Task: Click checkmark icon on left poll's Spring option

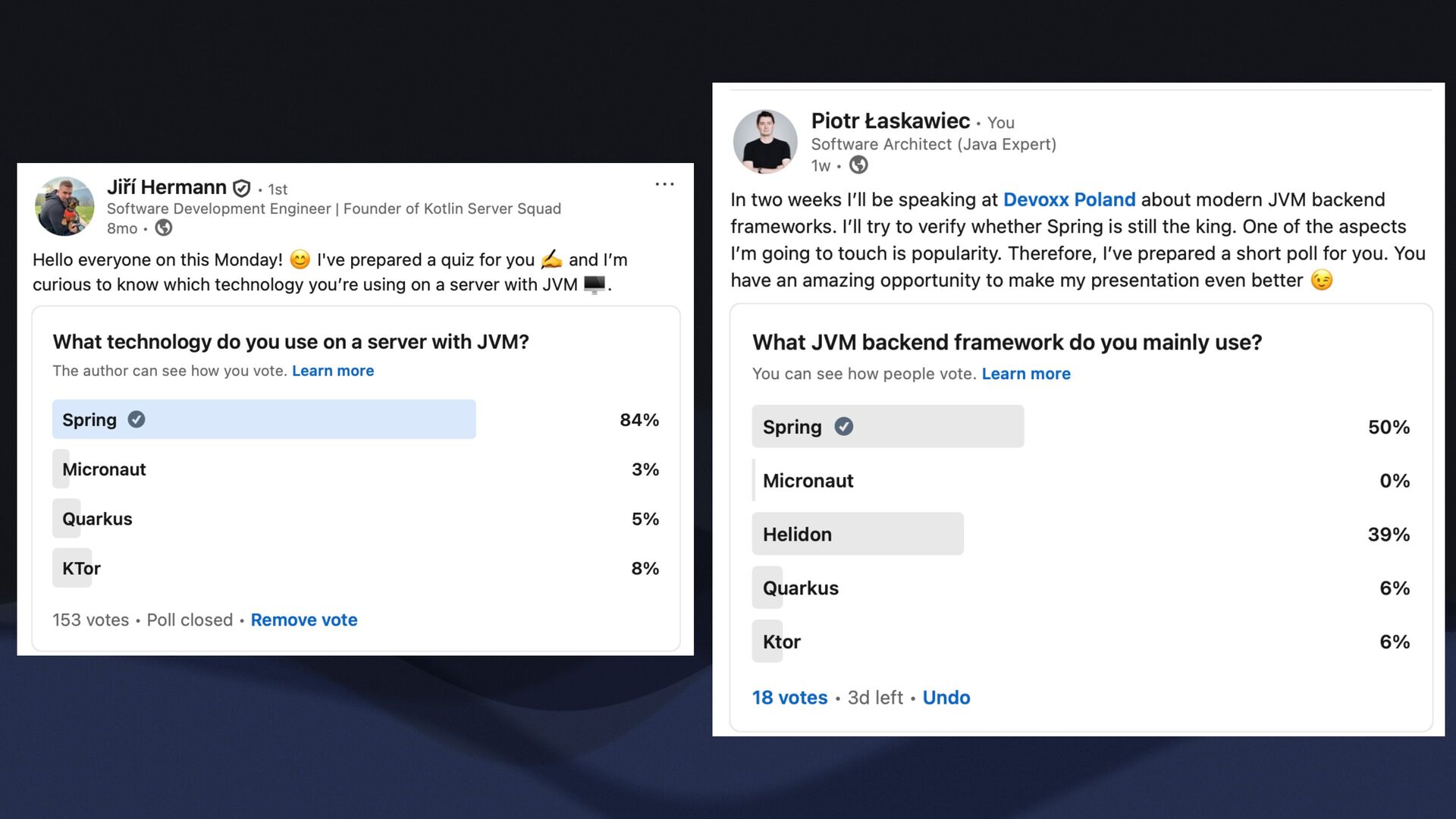Action: [x=136, y=419]
